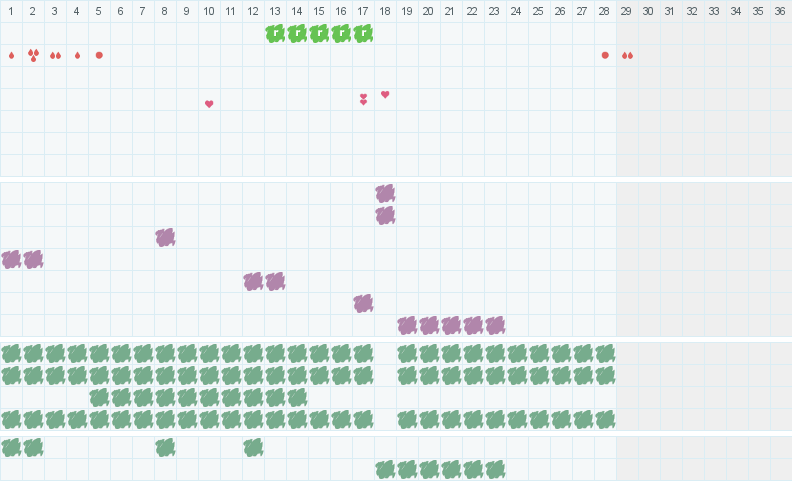This screenshot has width=792, height=481.
Task: Click the day 36 column header
Action: 781,11
